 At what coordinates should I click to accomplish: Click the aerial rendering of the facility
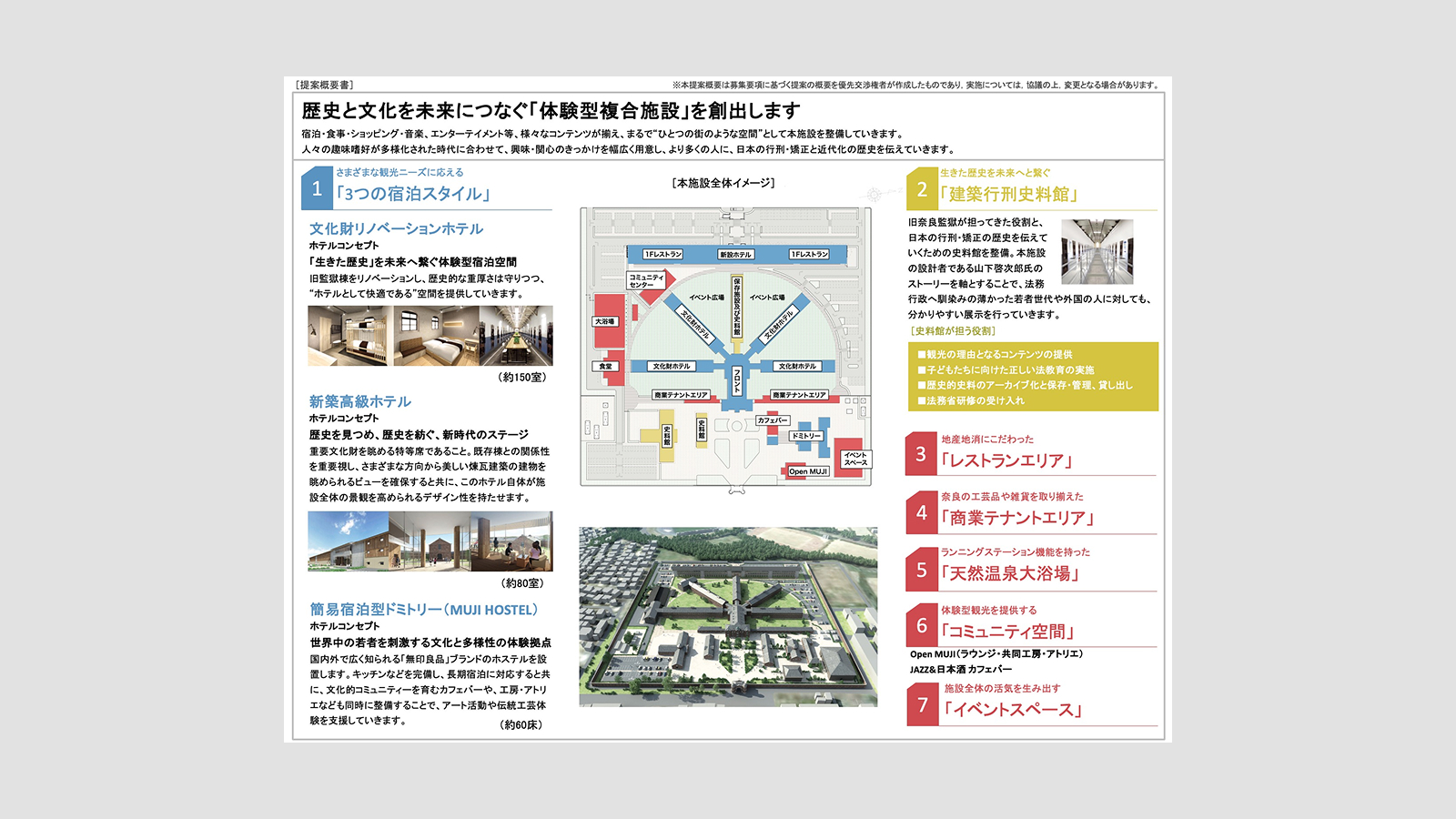pos(728,616)
